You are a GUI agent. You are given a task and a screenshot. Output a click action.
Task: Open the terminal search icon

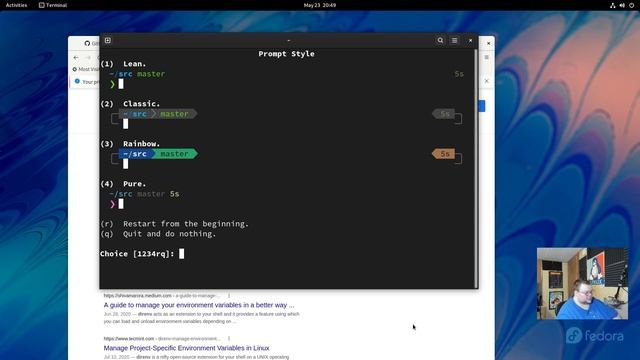440,40
